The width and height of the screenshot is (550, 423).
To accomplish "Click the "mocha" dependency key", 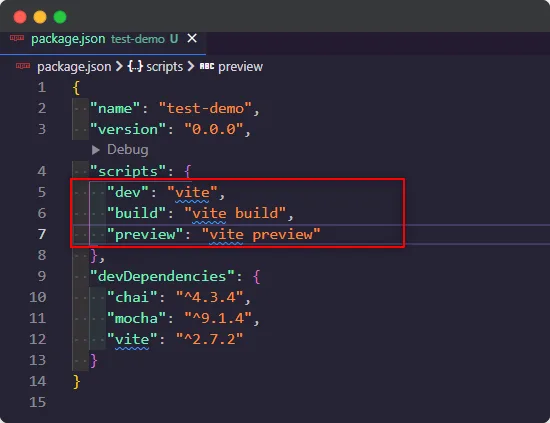I will [136, 318].
